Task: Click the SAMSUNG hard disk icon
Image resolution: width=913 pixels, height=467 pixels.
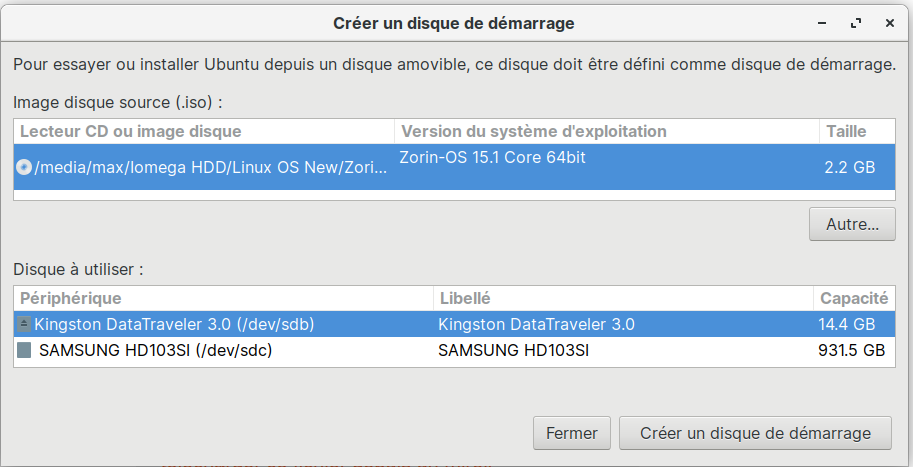Action: tap(24, 351)
